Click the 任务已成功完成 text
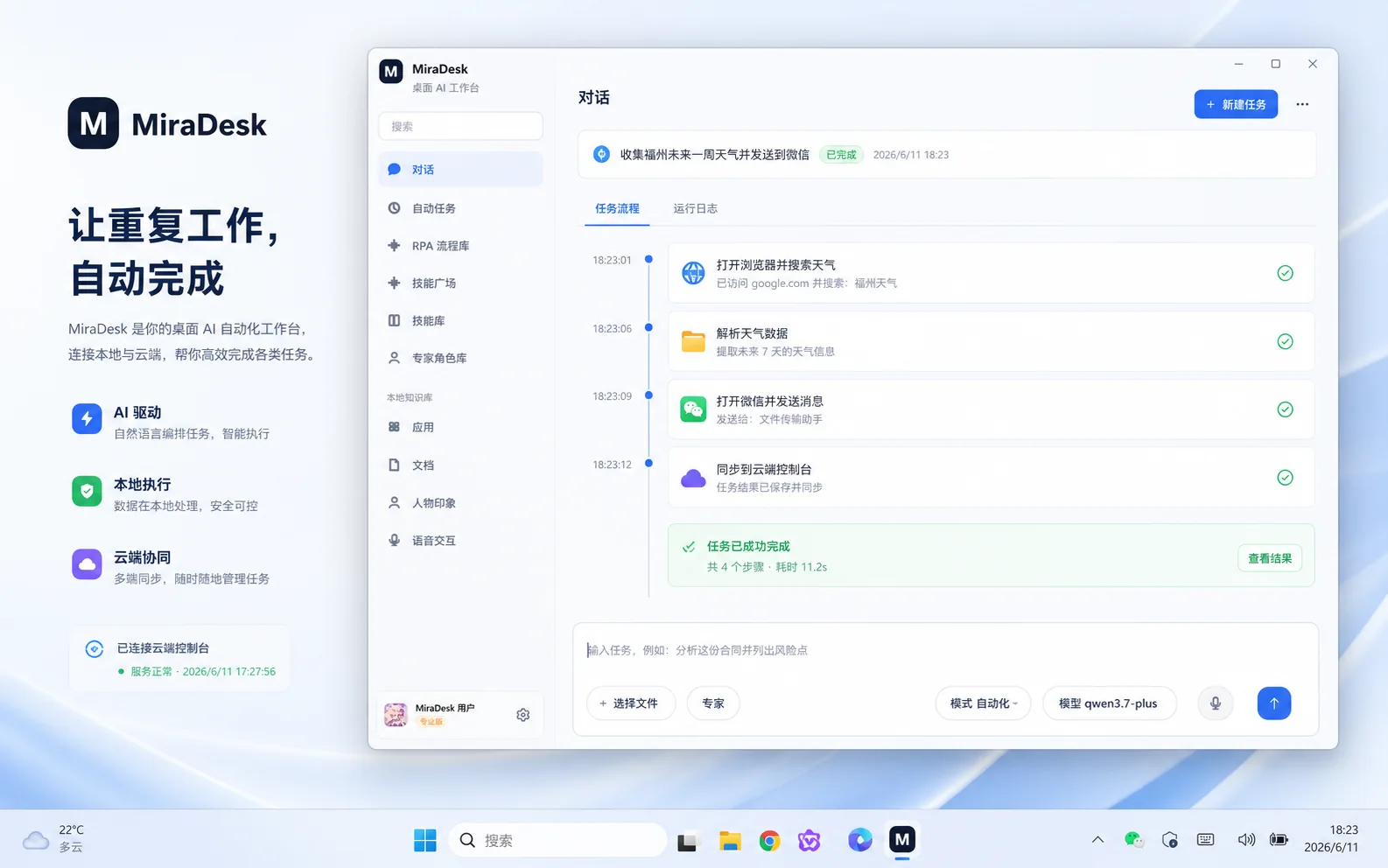The height and width of the screenshot is (868, 1388). 748,546
